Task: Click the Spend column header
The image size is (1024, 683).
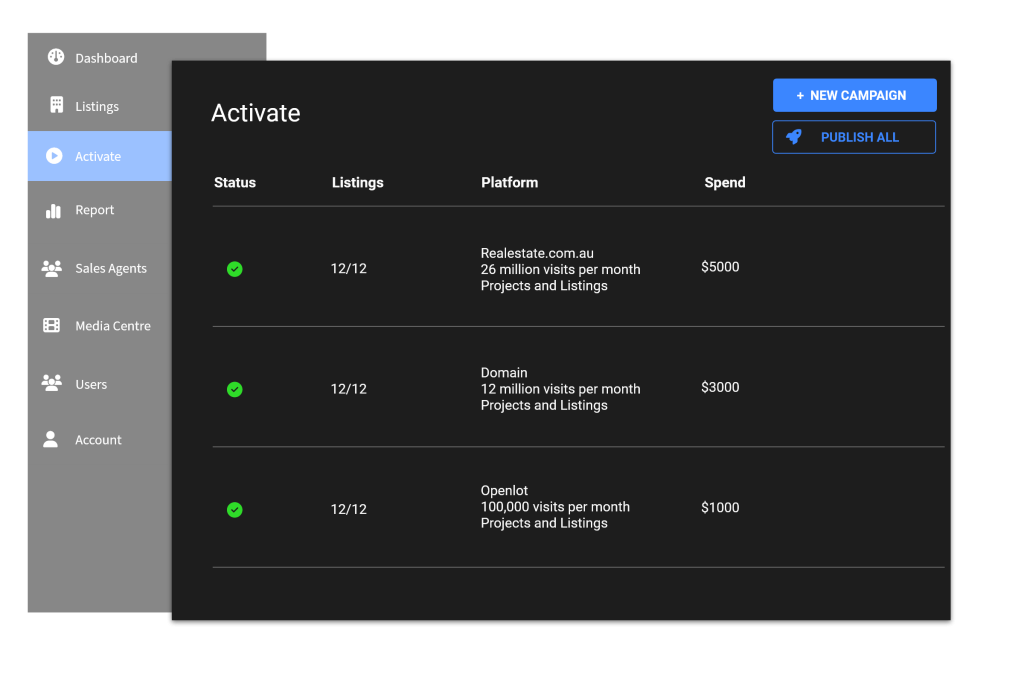Action: [724, 182]
